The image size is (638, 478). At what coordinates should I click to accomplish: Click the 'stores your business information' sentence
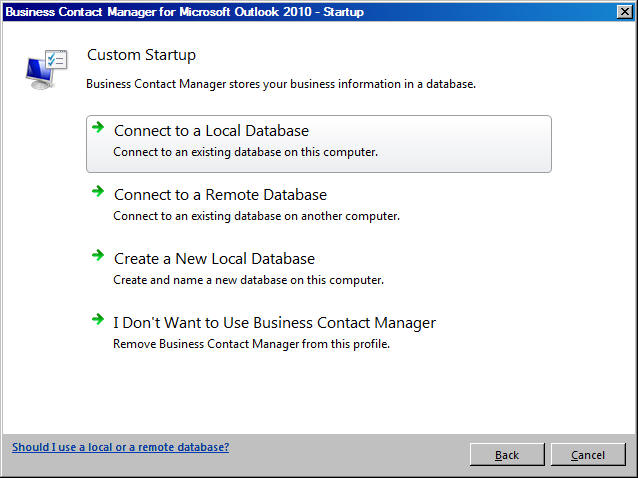click(x=281, y=84)
